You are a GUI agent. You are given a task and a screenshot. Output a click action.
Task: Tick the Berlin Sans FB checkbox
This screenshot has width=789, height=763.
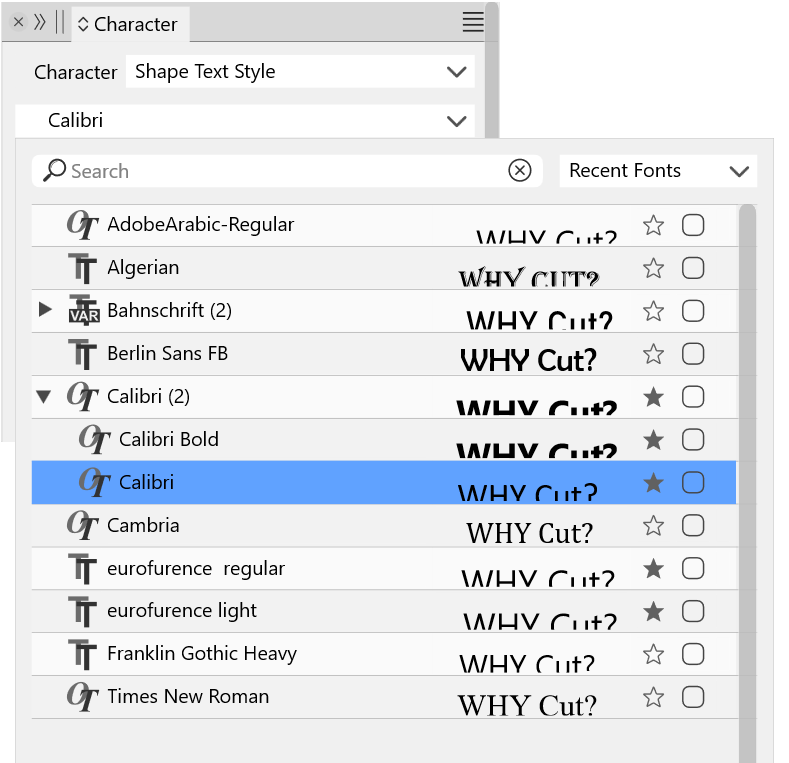pyautogui.click(x=693, y=354)
